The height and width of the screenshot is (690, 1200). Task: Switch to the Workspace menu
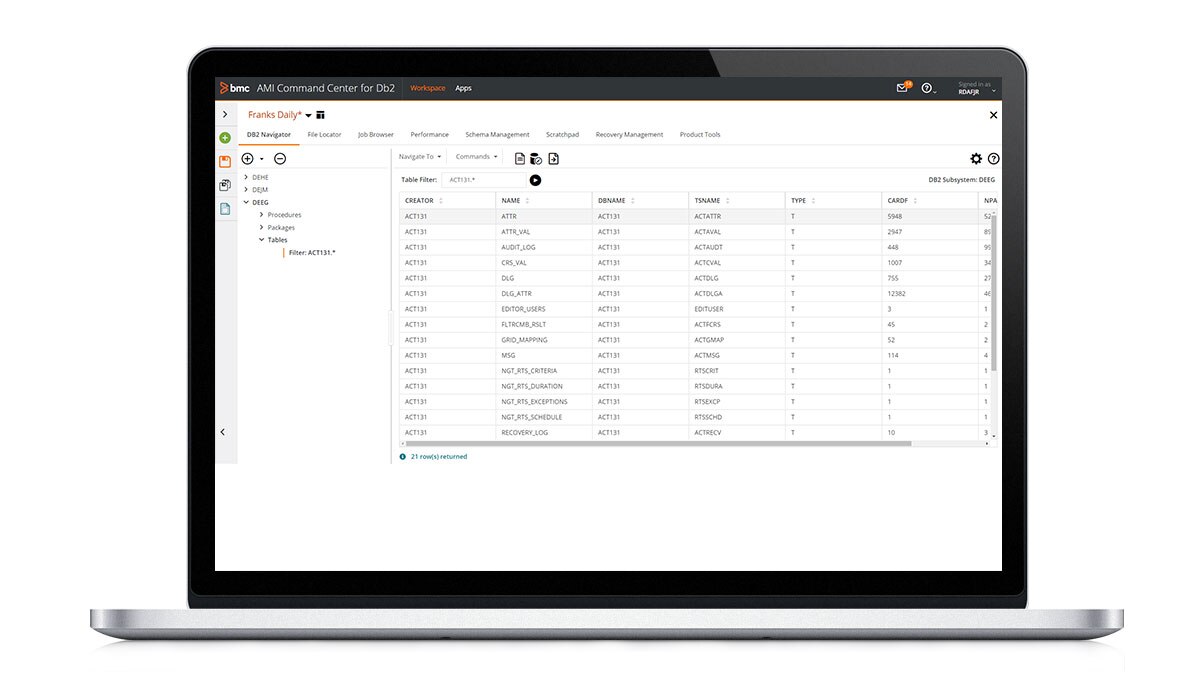coord(428,88)
